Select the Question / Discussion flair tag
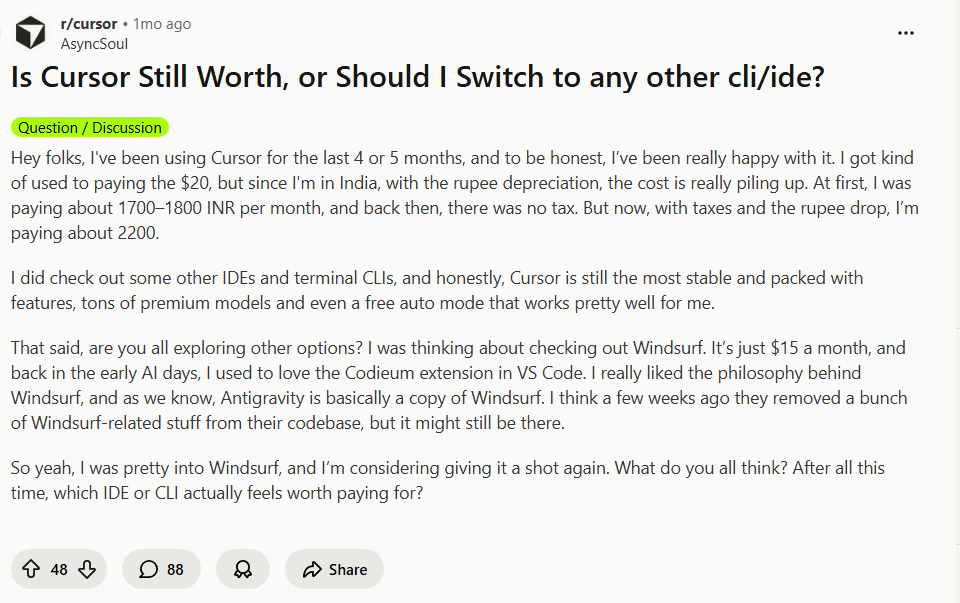 pos(90,127)
